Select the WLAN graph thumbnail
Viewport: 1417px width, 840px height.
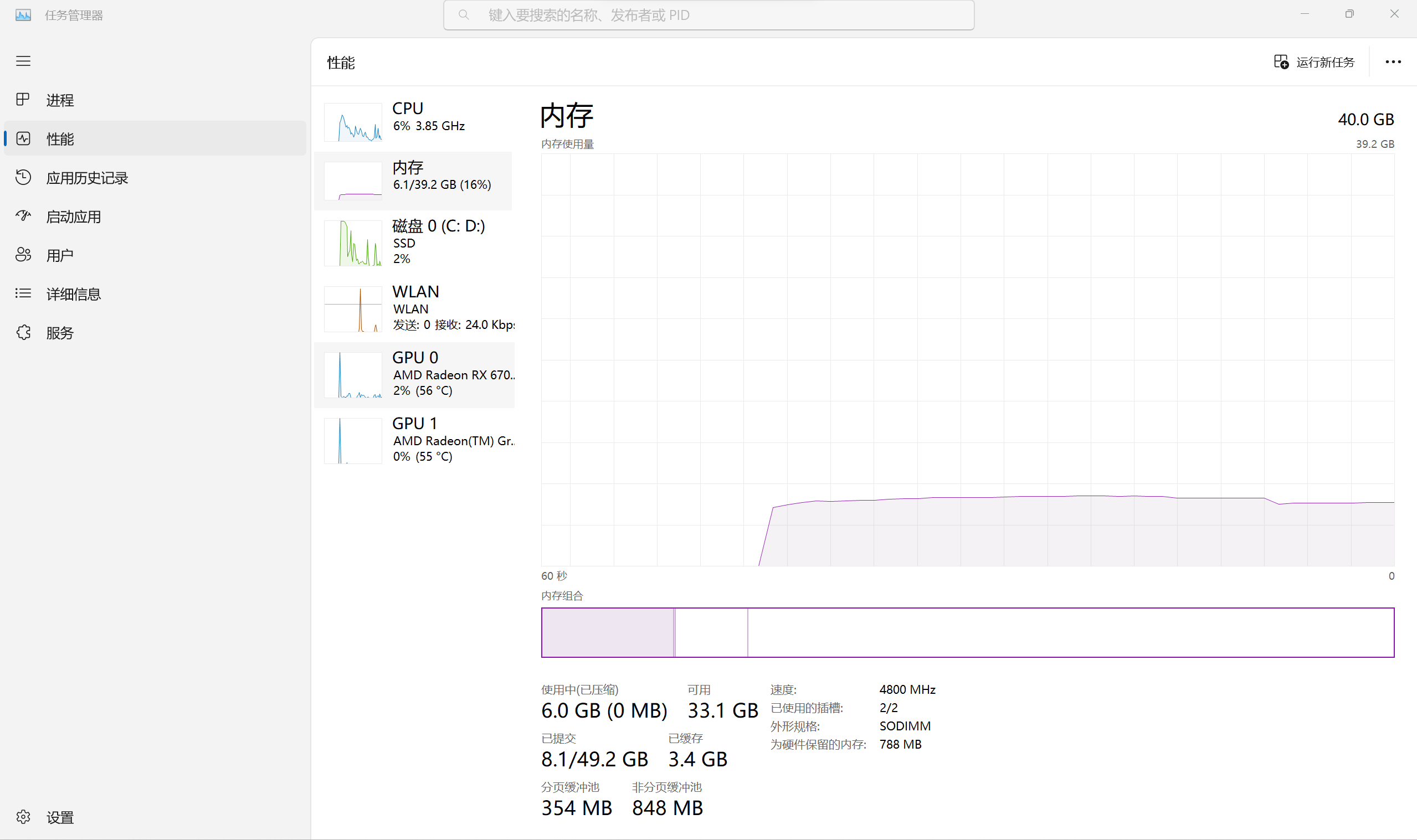(x=353, y=309)
